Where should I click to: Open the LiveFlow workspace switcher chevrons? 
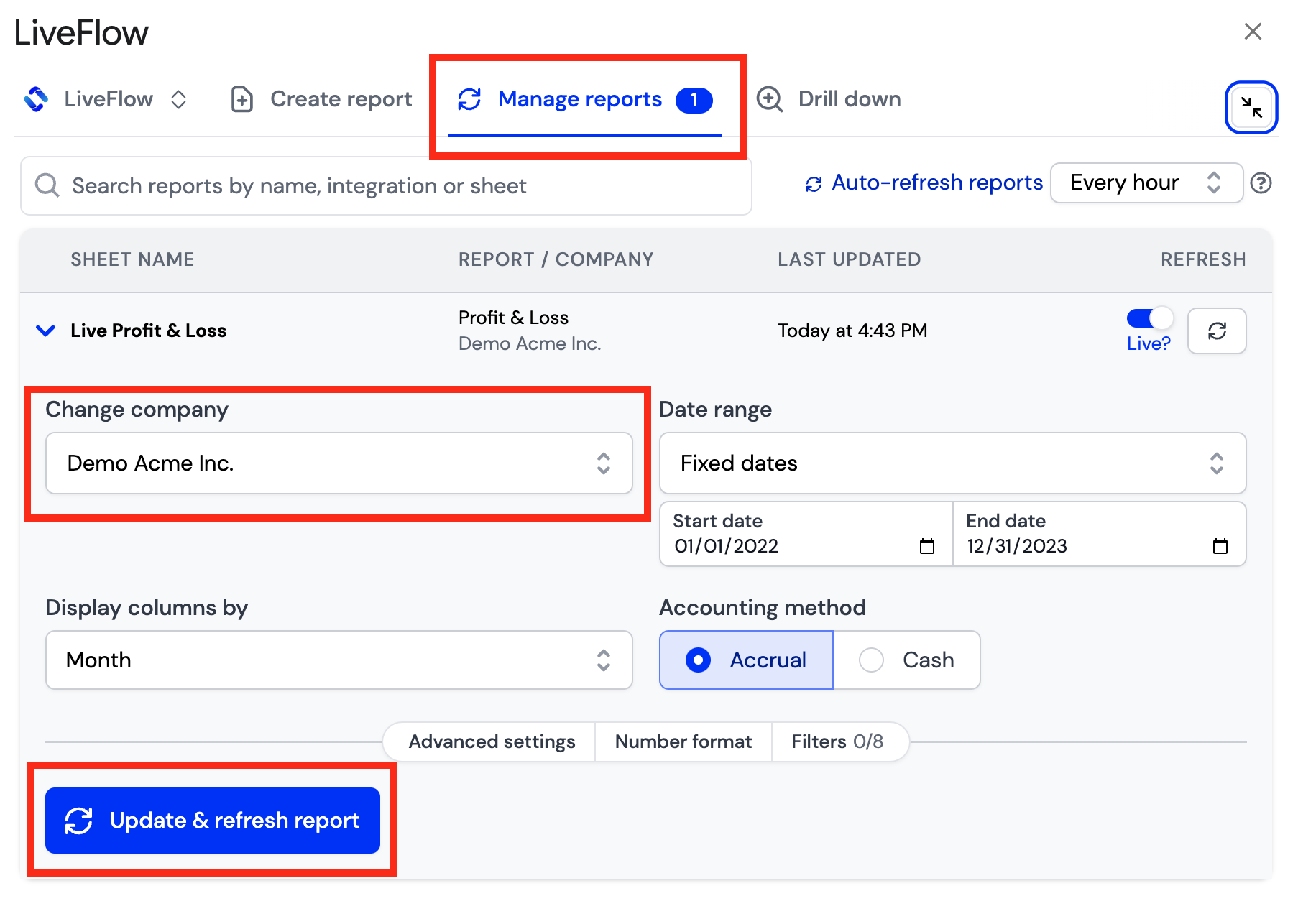[179, 99]
